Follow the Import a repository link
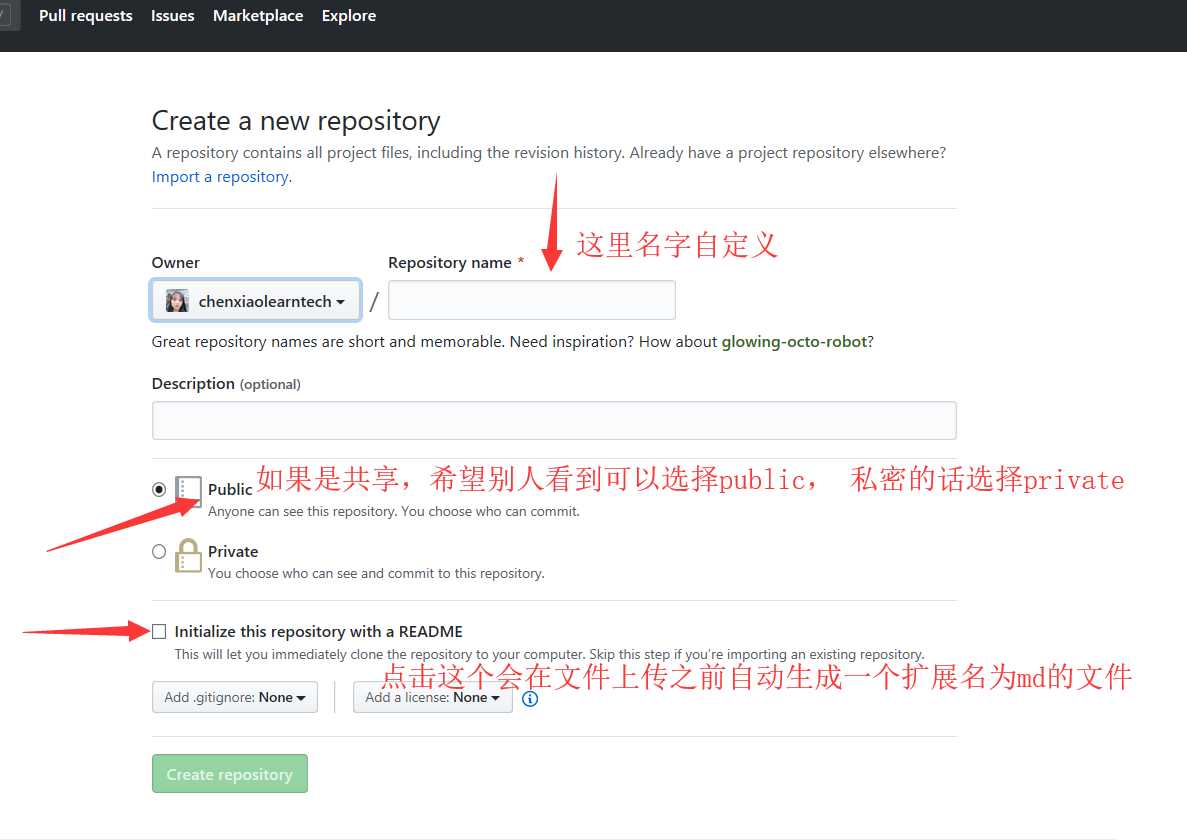This screenshot has height=840, width=1187. pos(220,177)
